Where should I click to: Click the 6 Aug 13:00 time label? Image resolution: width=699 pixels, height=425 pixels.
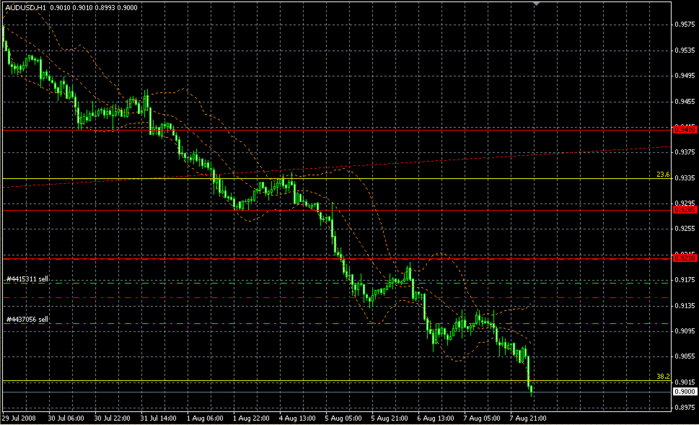coord(436,418)
